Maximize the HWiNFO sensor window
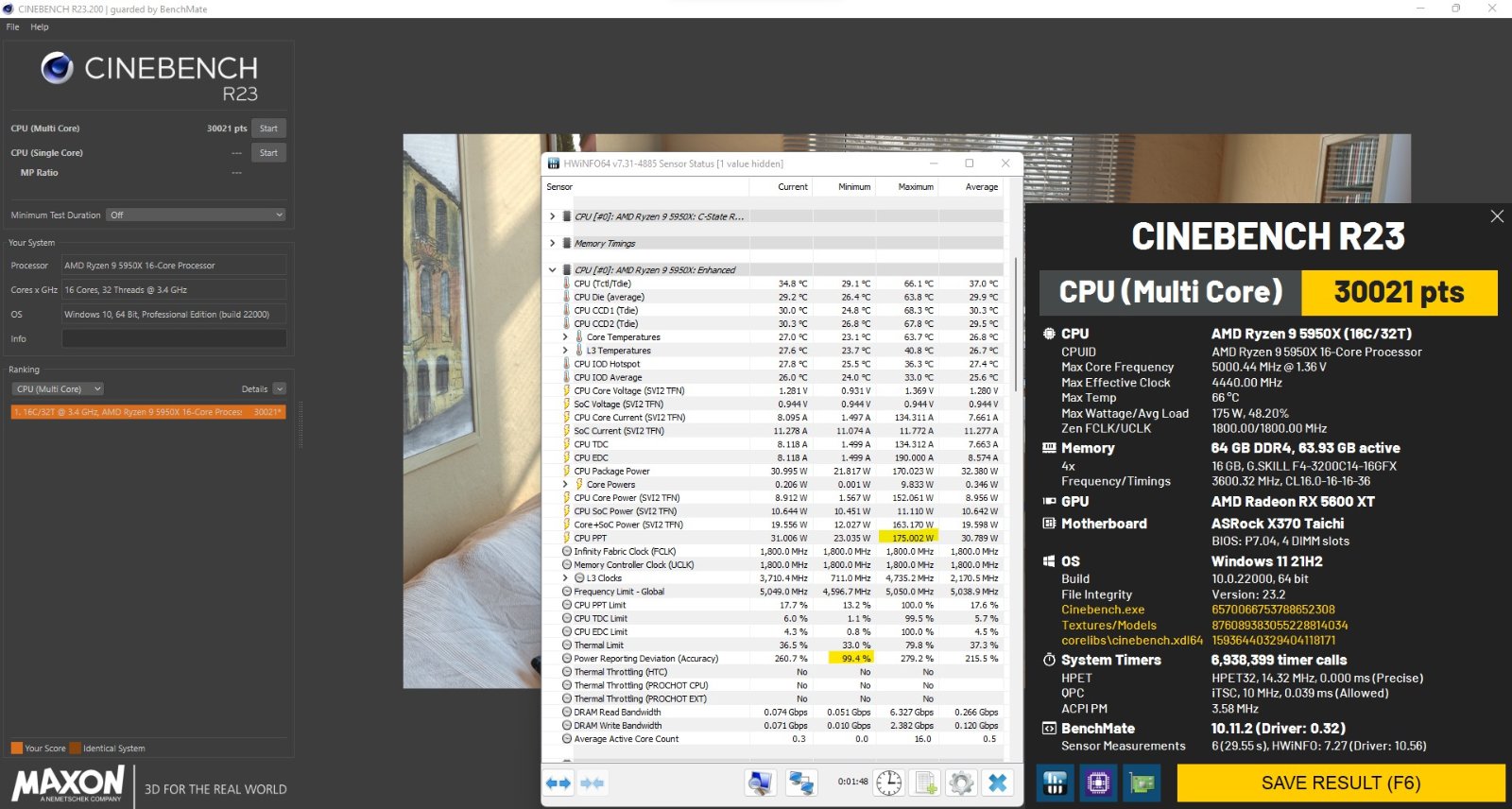Viewport: 1512px width, 809px height. tap(969, 164)
